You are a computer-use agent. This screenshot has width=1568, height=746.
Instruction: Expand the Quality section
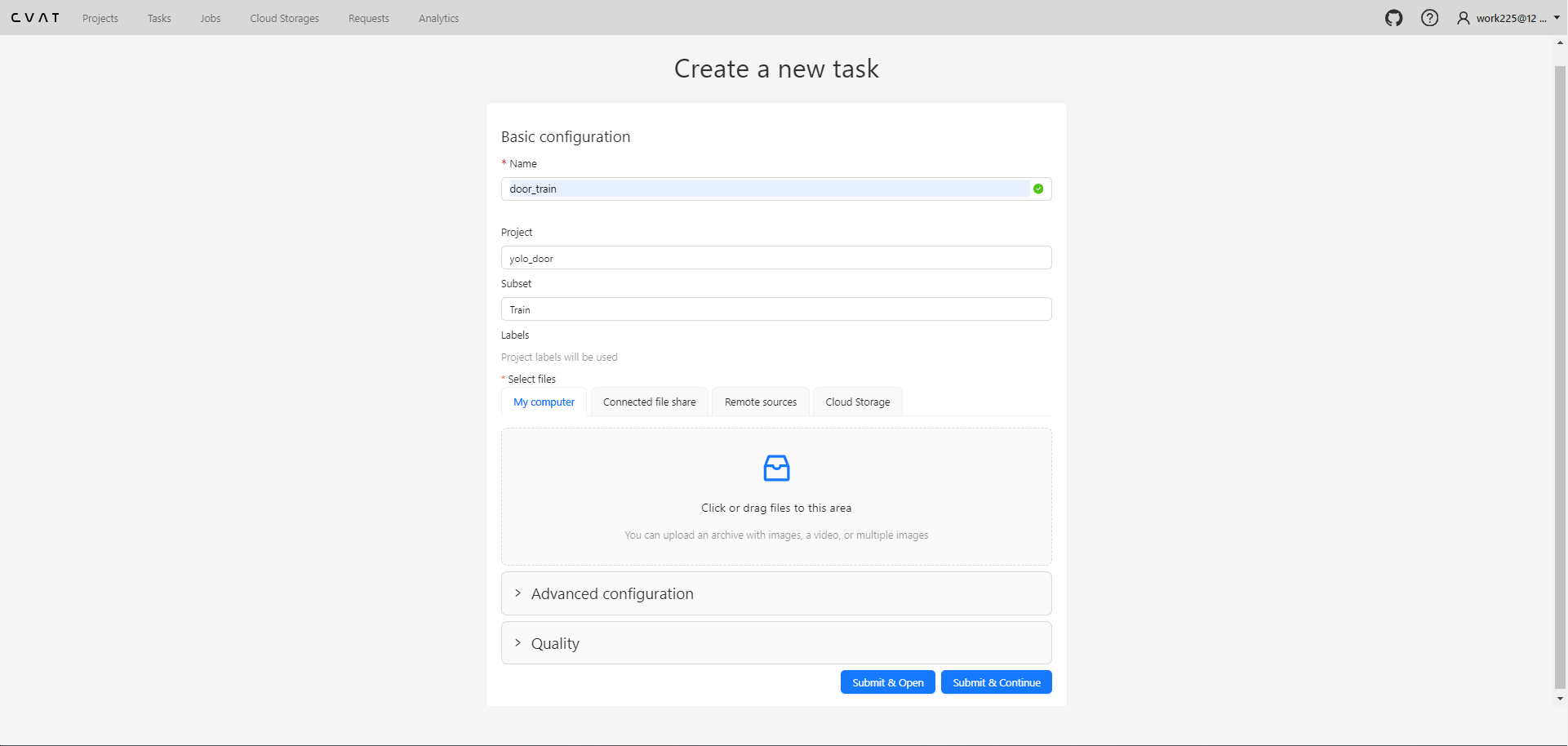[776, 643]
